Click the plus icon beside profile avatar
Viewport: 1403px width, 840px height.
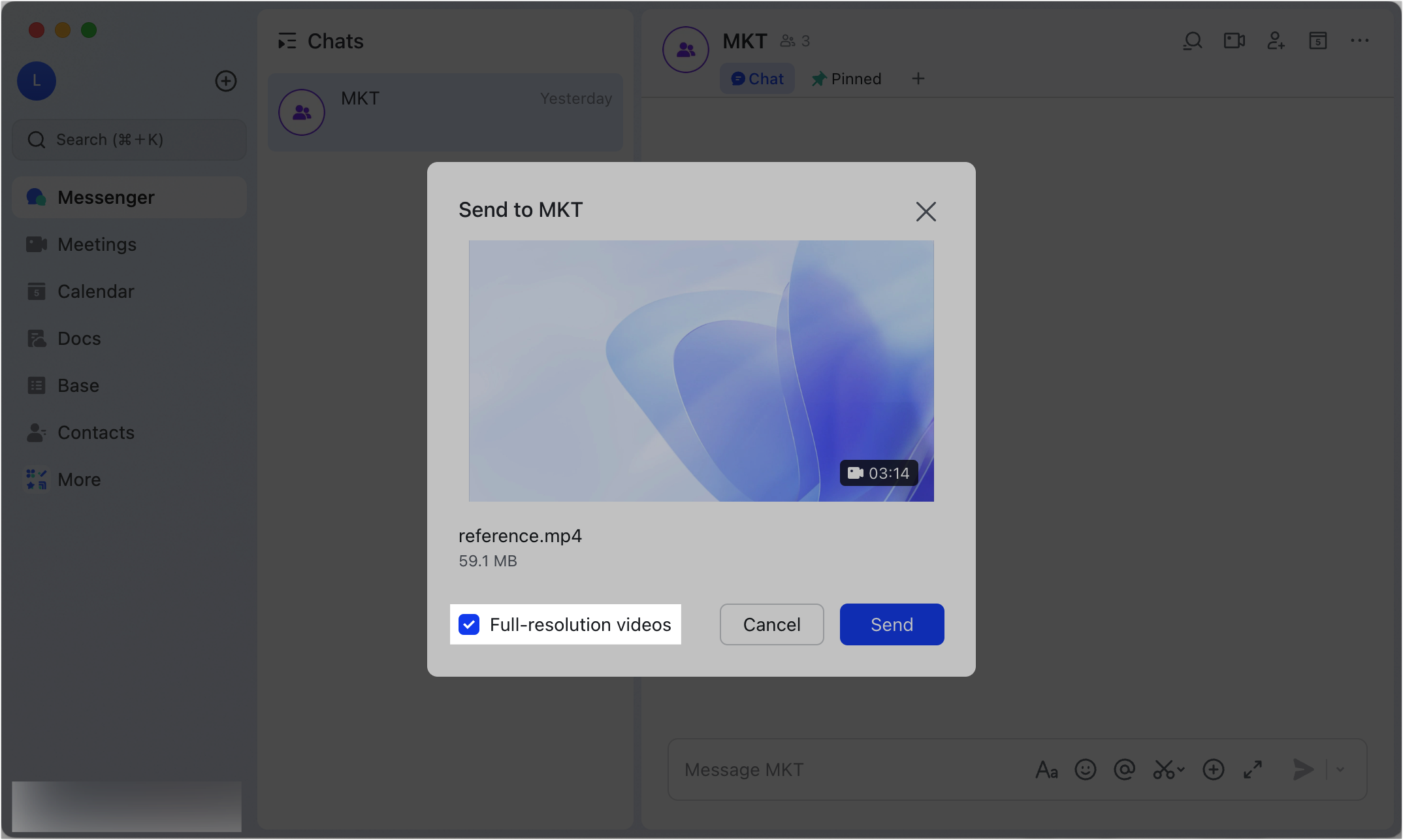pyautogui.click(x=226, y=81)
